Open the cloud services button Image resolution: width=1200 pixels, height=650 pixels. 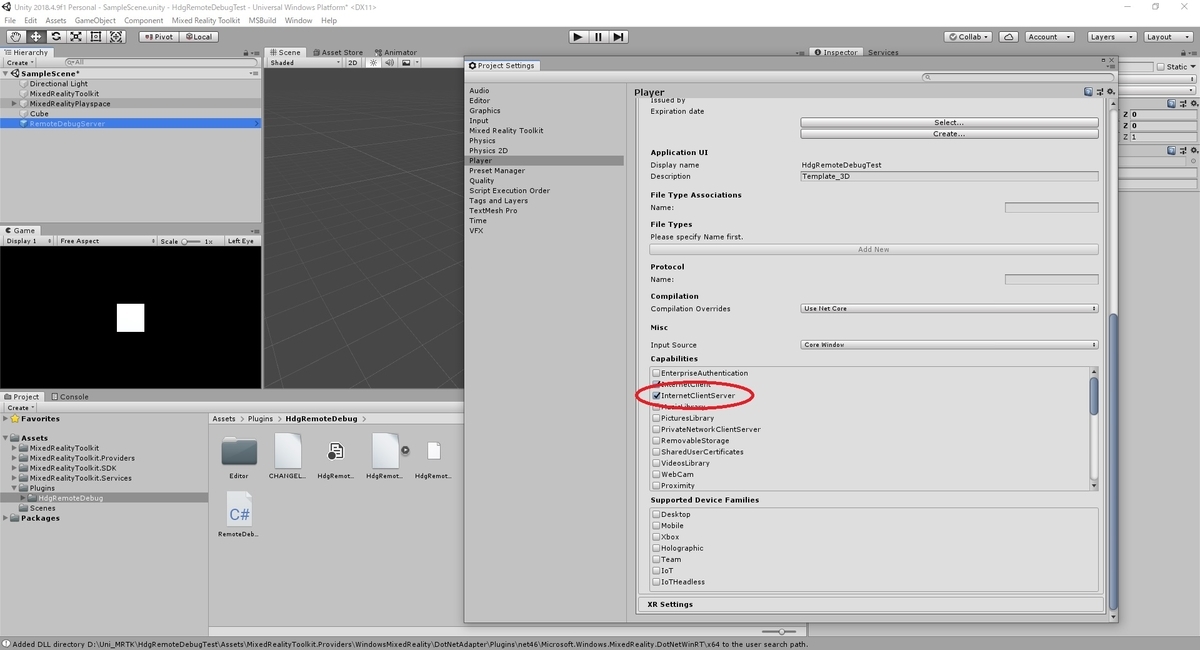1009,37
